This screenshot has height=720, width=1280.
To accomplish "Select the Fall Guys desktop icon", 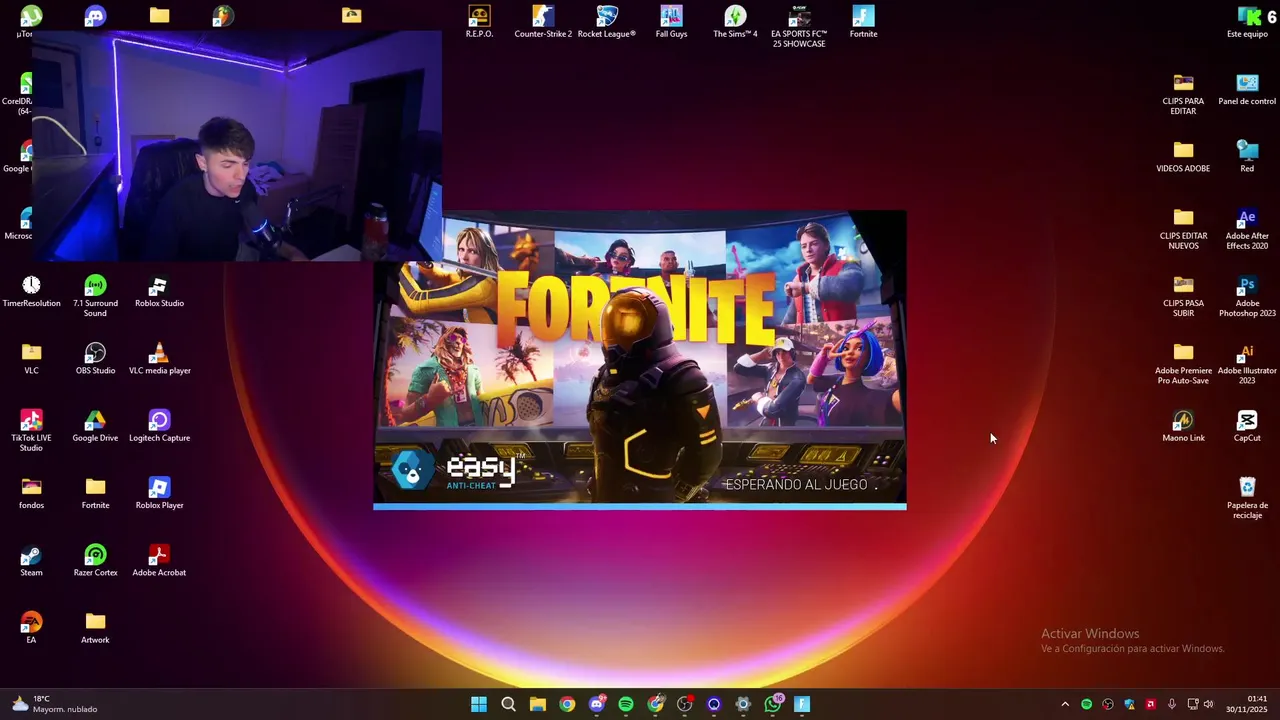I will pyautogui.click(x=671, y=21).
